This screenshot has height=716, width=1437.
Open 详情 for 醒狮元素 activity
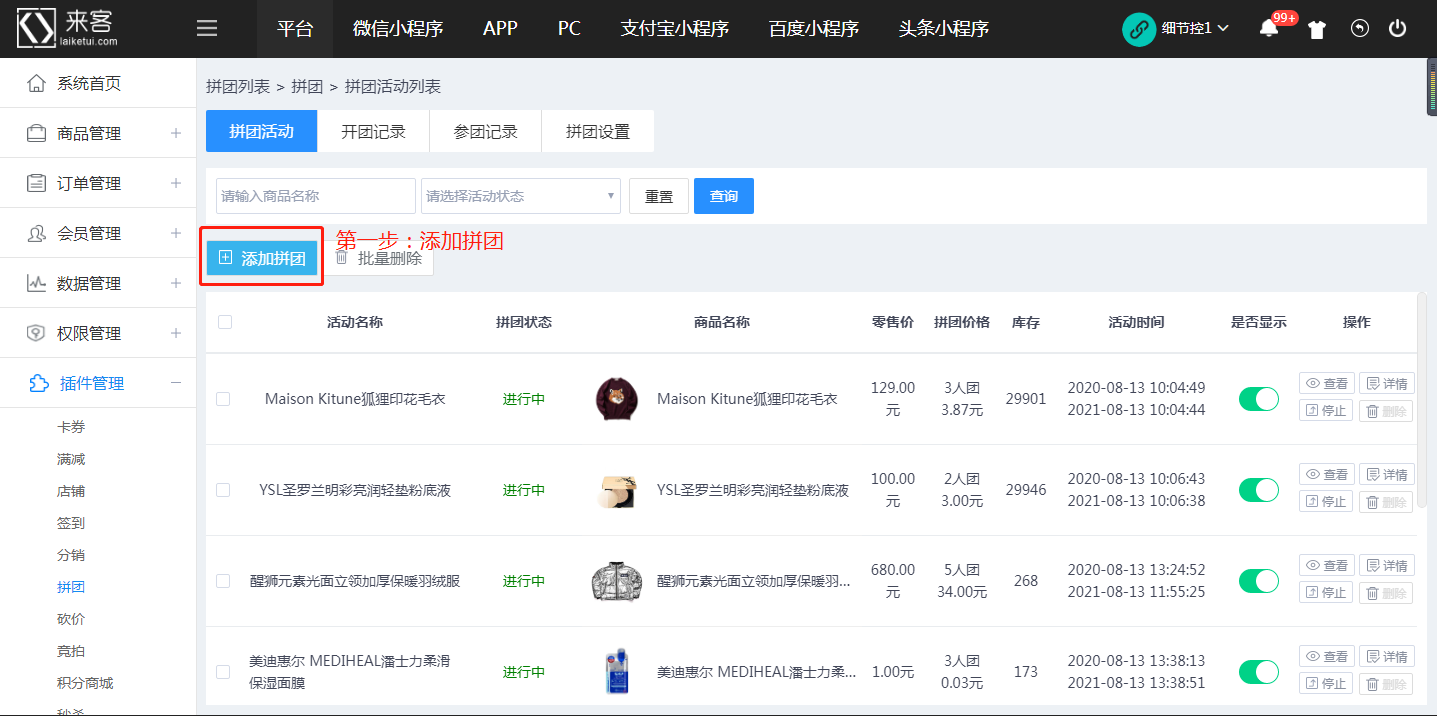(1386, 565)
